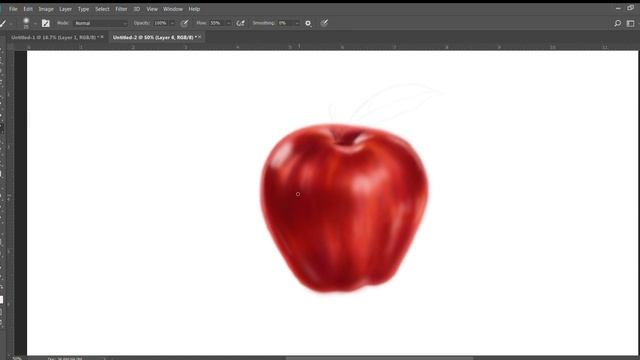The image size is (640, 360).
Task: Open the blending Mode dropdown set to Normal
Action: pyautogui.click(x=101, y=23)
